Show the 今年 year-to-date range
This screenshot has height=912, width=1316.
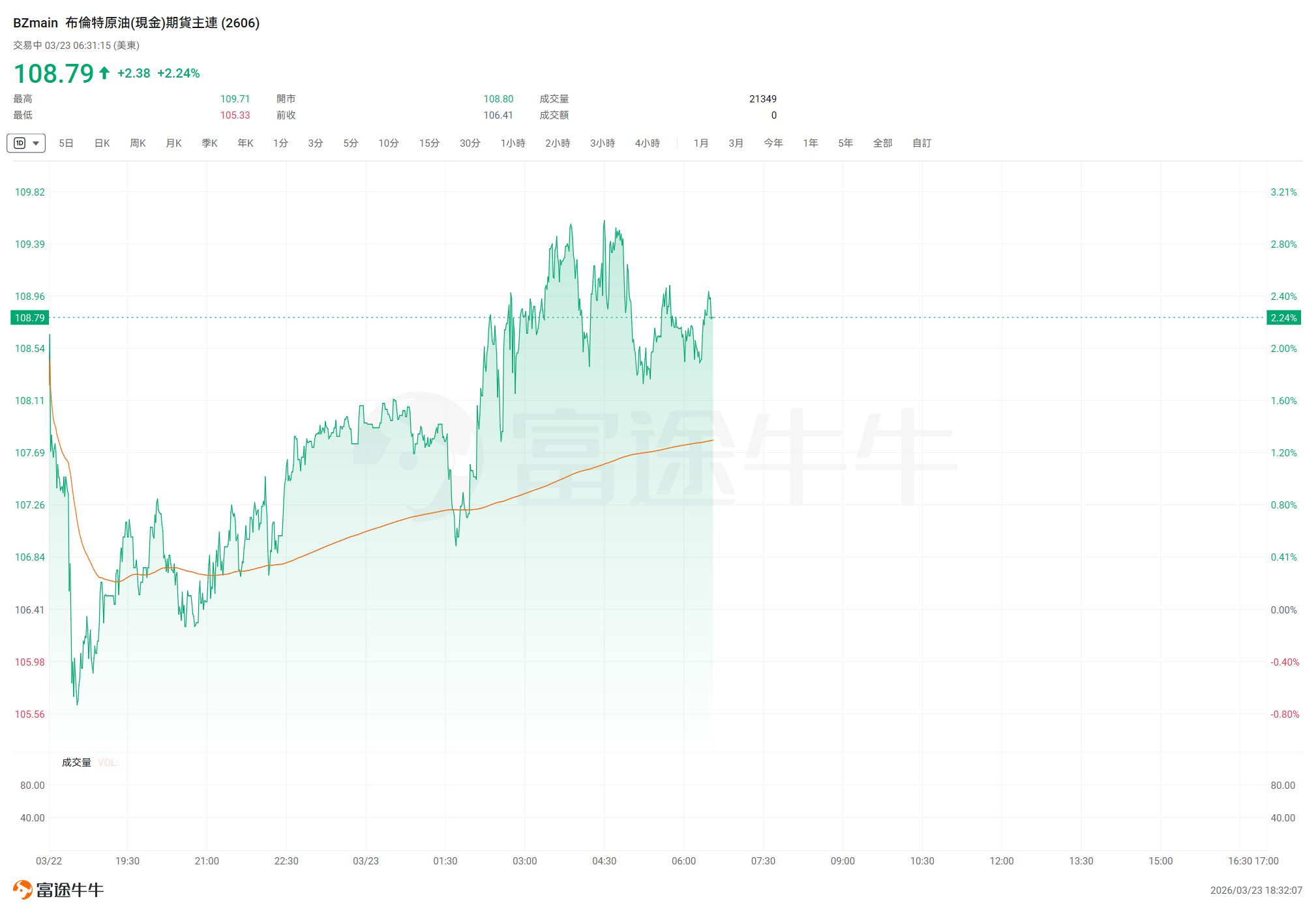pyautogui.click(x=773, y=143)
